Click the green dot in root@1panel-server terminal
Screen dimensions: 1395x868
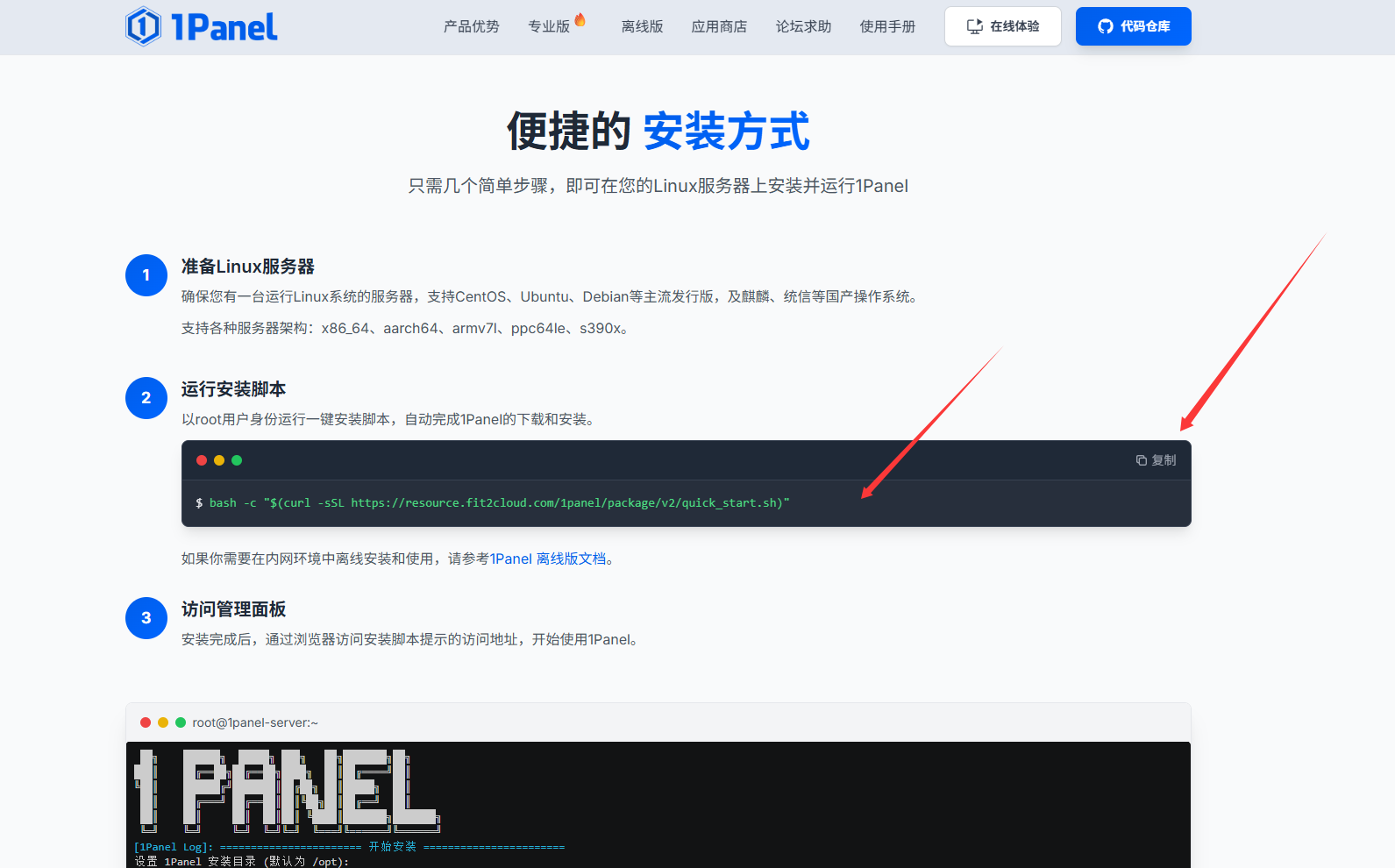[181, 722]
